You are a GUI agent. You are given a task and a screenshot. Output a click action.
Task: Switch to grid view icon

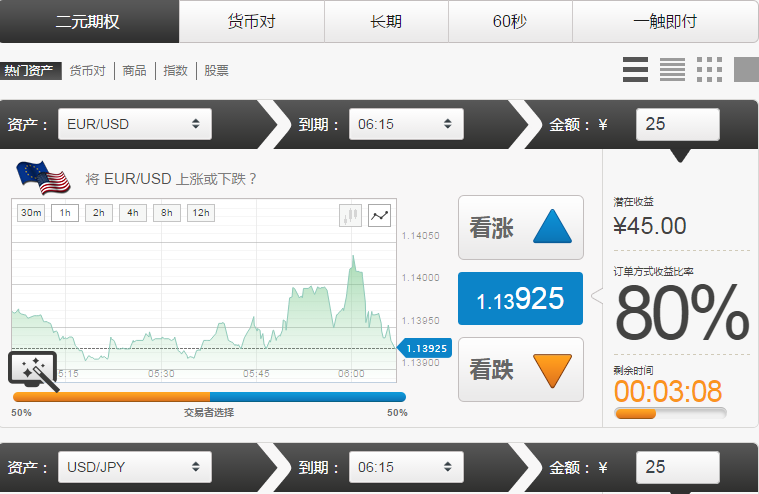[x=709, y=69]
